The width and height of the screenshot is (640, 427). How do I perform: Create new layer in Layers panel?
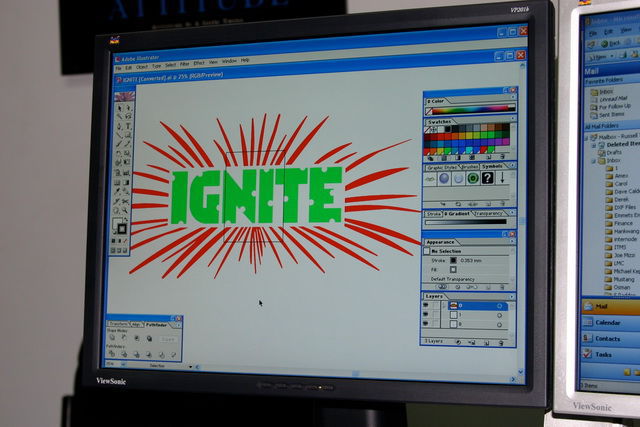487,343
